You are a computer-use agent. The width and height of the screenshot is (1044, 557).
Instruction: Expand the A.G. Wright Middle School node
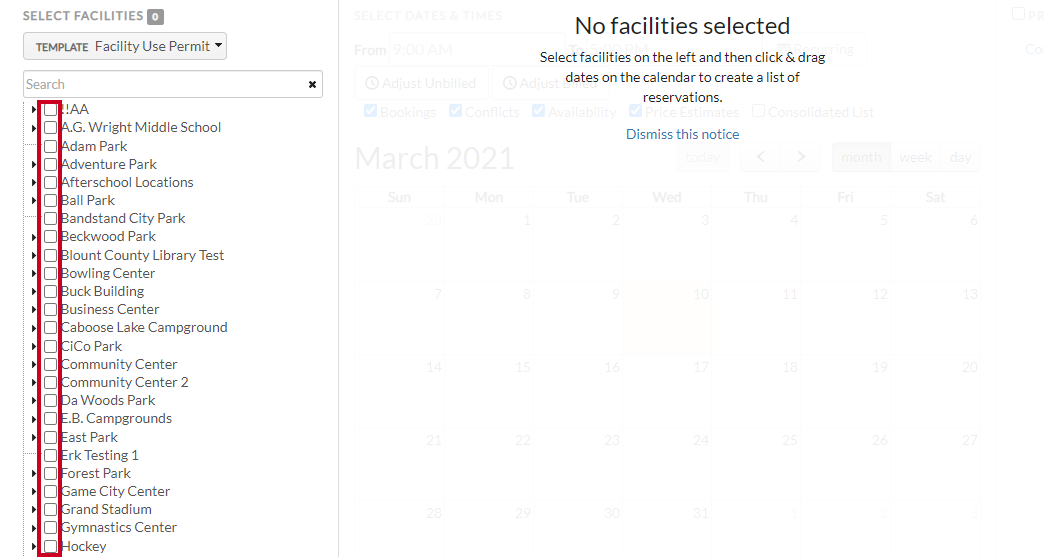point(33,128)
